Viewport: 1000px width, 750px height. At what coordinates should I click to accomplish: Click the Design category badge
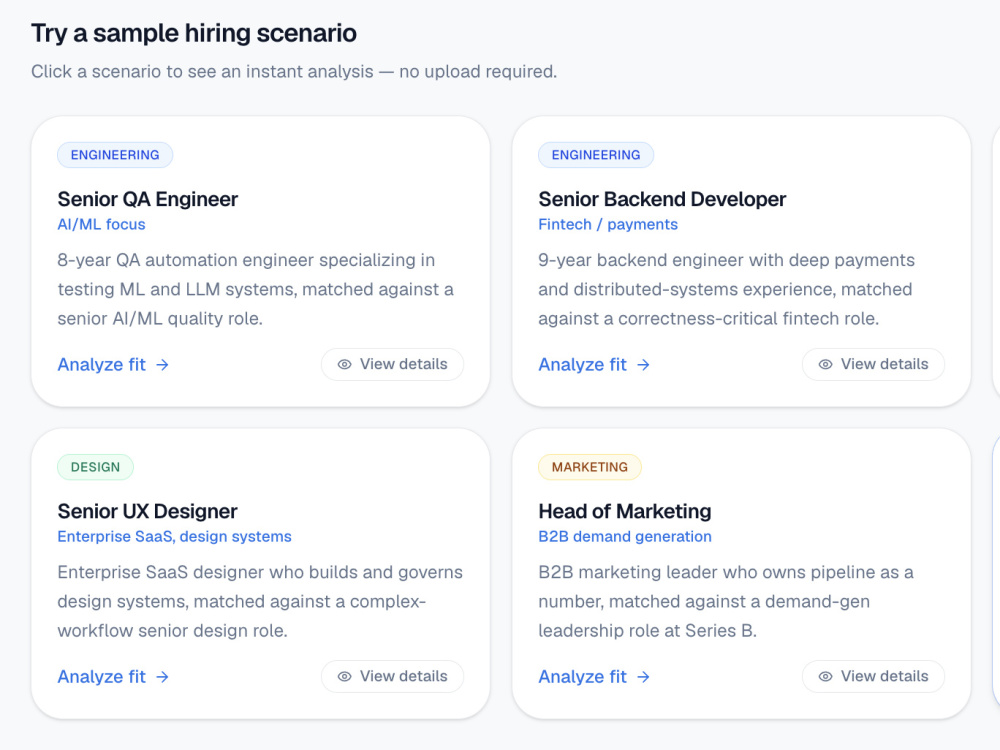[95, 467]
